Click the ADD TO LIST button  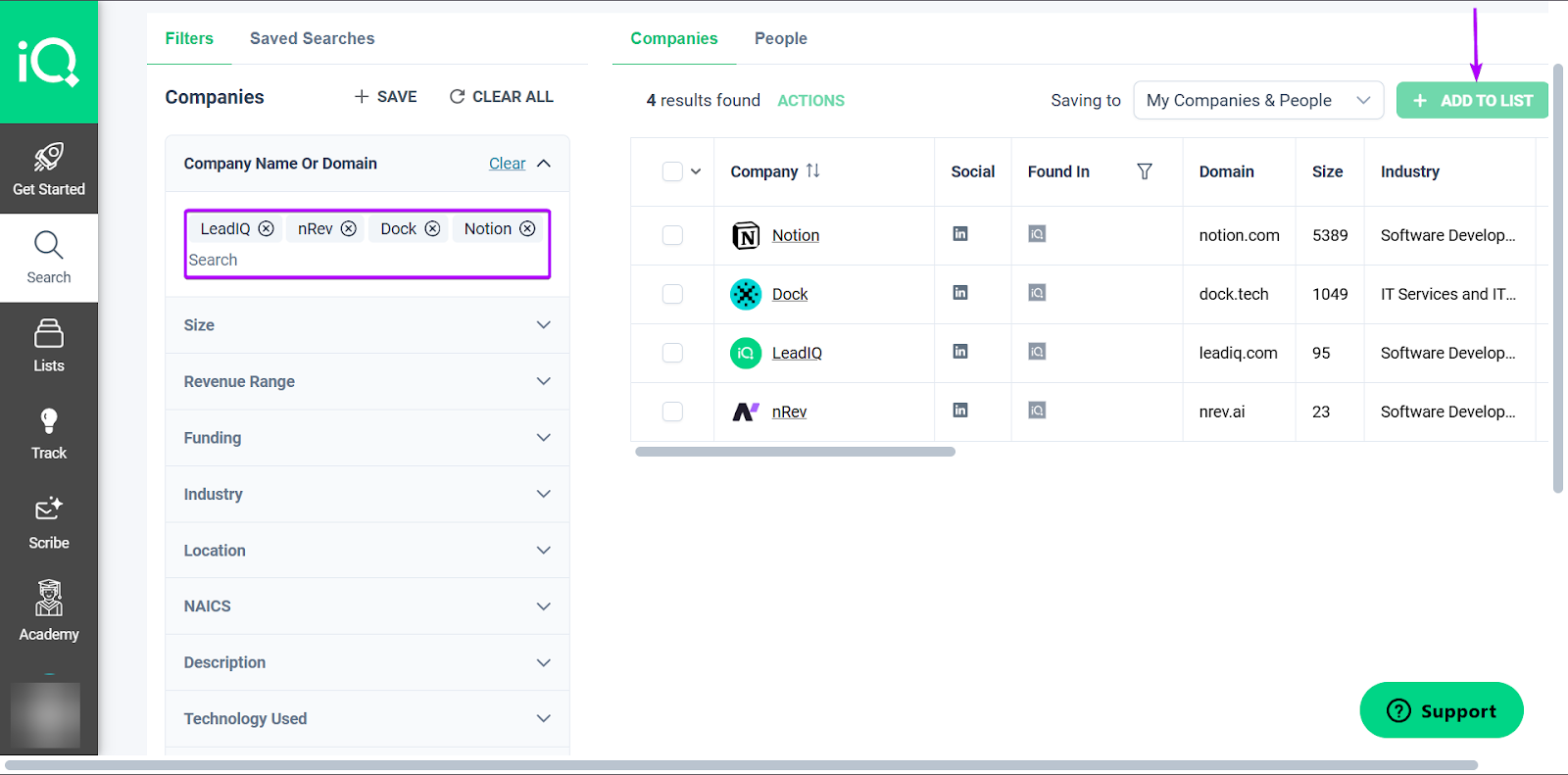1472,100
